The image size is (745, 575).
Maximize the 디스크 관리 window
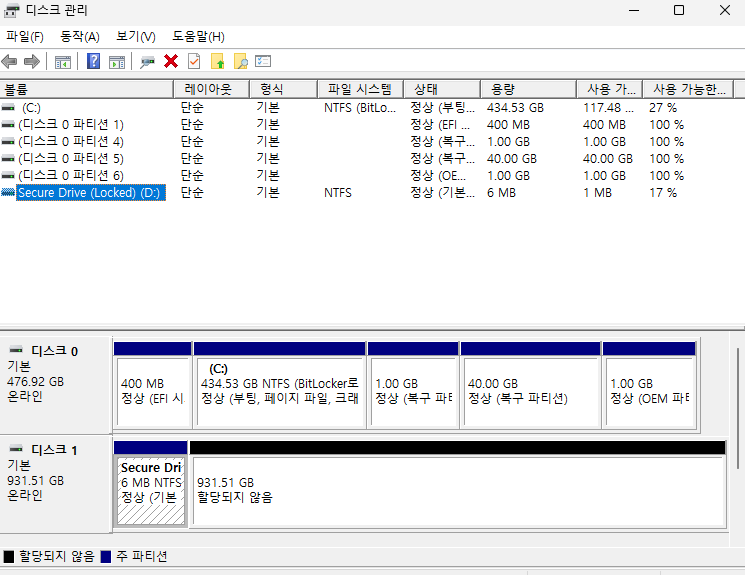point(679,10)
